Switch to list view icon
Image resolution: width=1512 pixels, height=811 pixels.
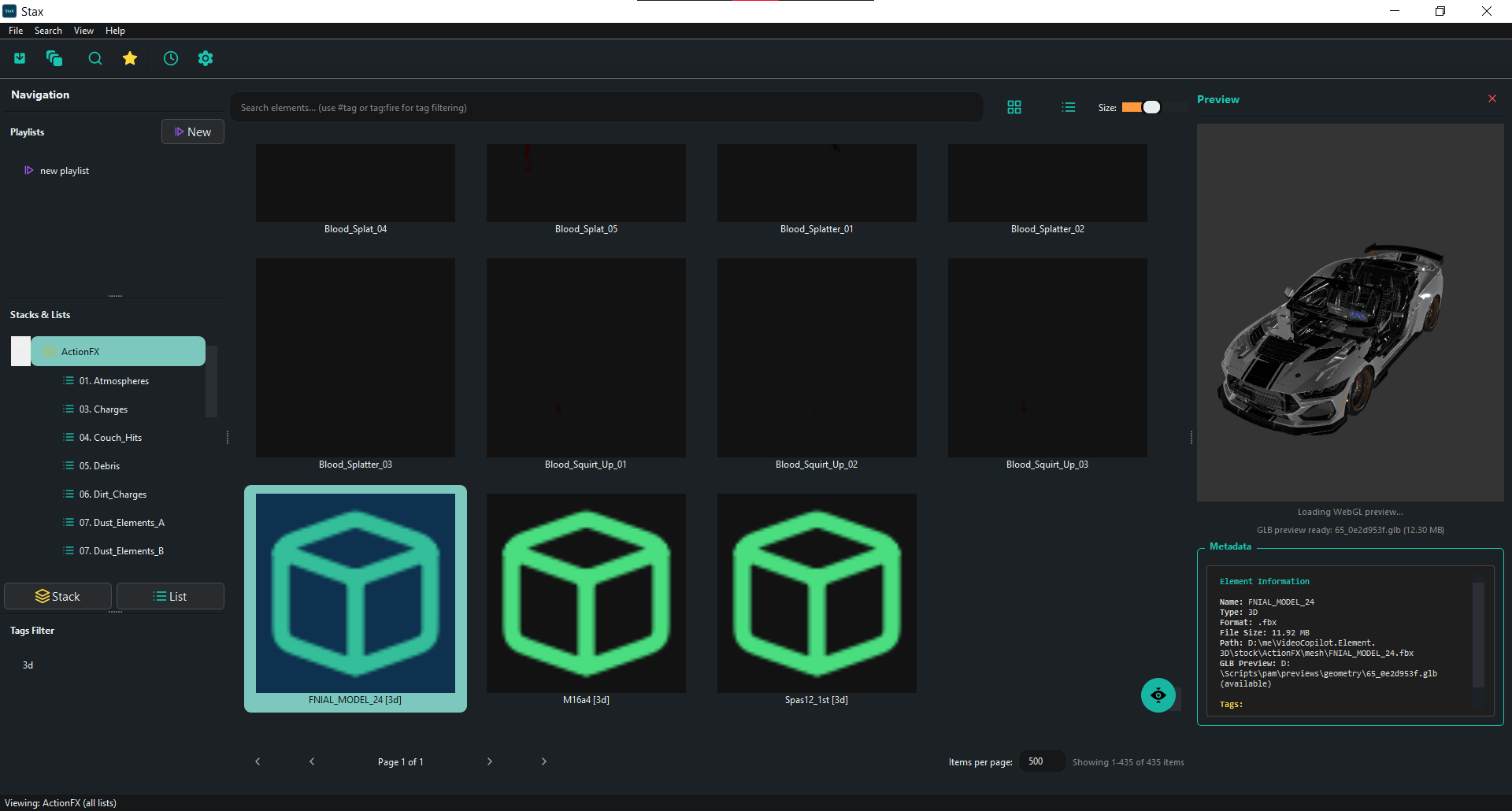(1069, 107)
